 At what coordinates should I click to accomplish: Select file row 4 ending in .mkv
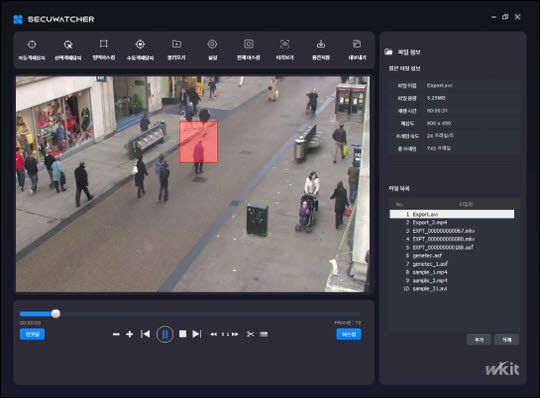452,239
